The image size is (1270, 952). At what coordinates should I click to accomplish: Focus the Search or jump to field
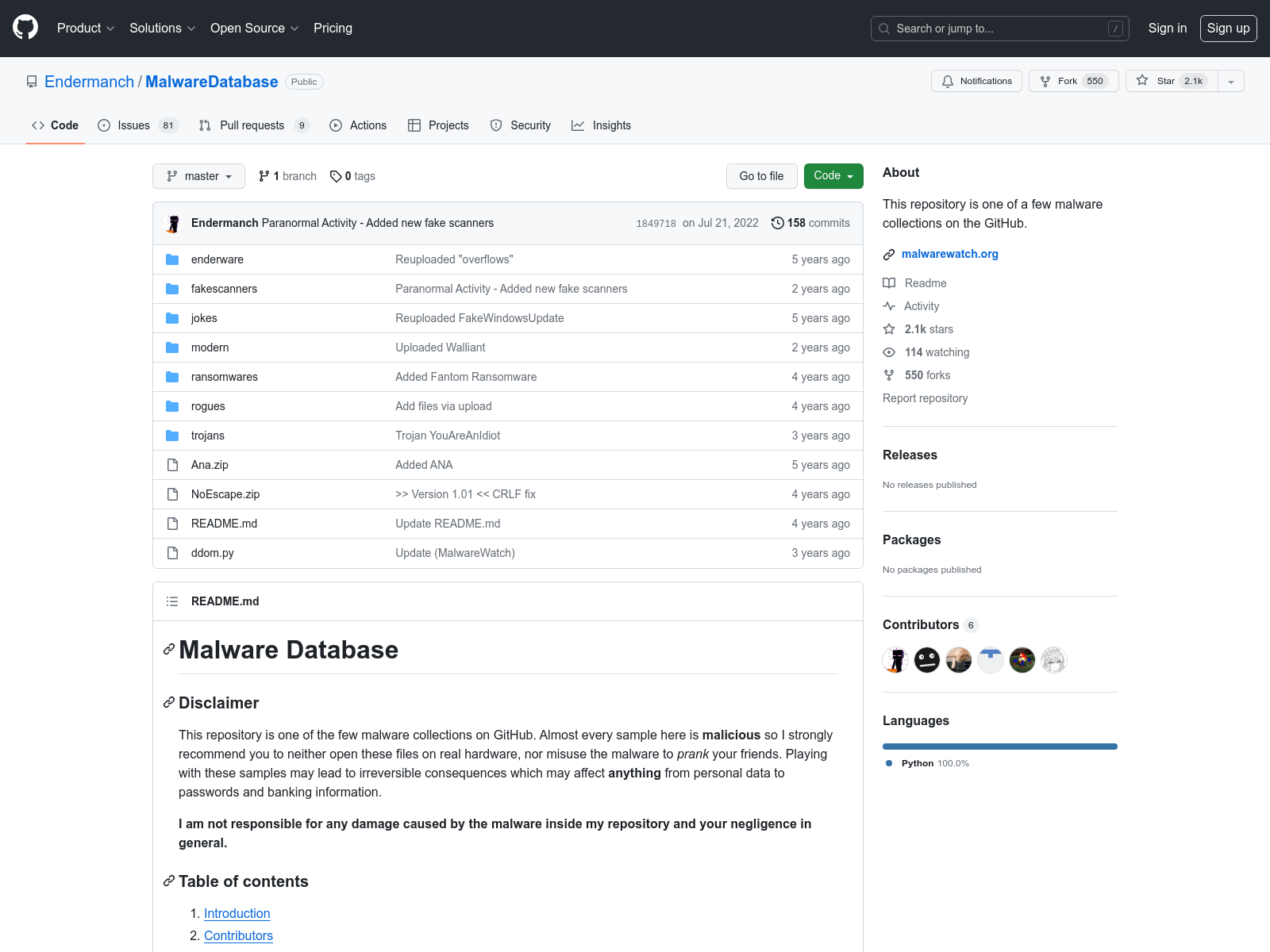(x=1000, y=29)
